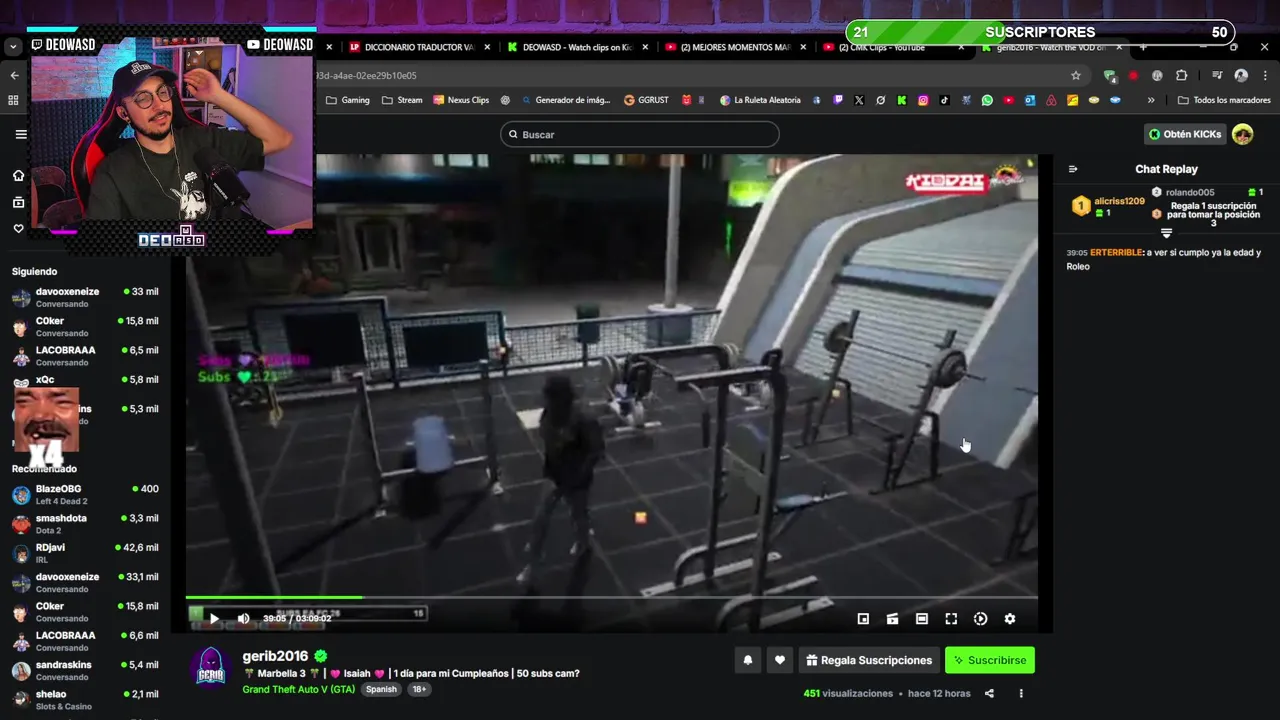Image resolution: width=1280 pixels, height=720 pixels.
Task: Open Following heart icon in sidebar
Action: coord(18,229)
